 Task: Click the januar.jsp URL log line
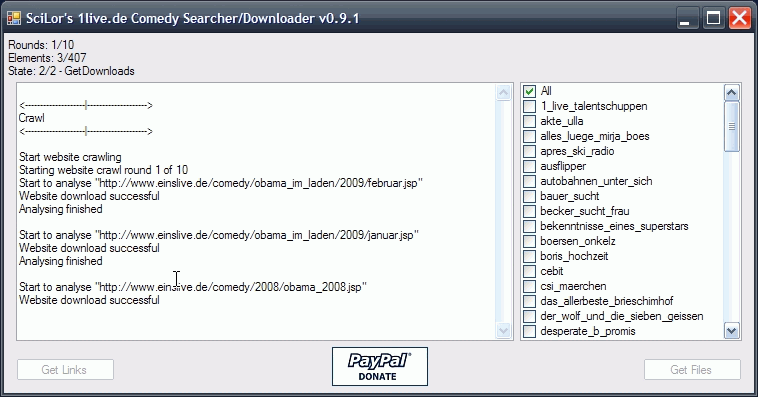point(219,235)
